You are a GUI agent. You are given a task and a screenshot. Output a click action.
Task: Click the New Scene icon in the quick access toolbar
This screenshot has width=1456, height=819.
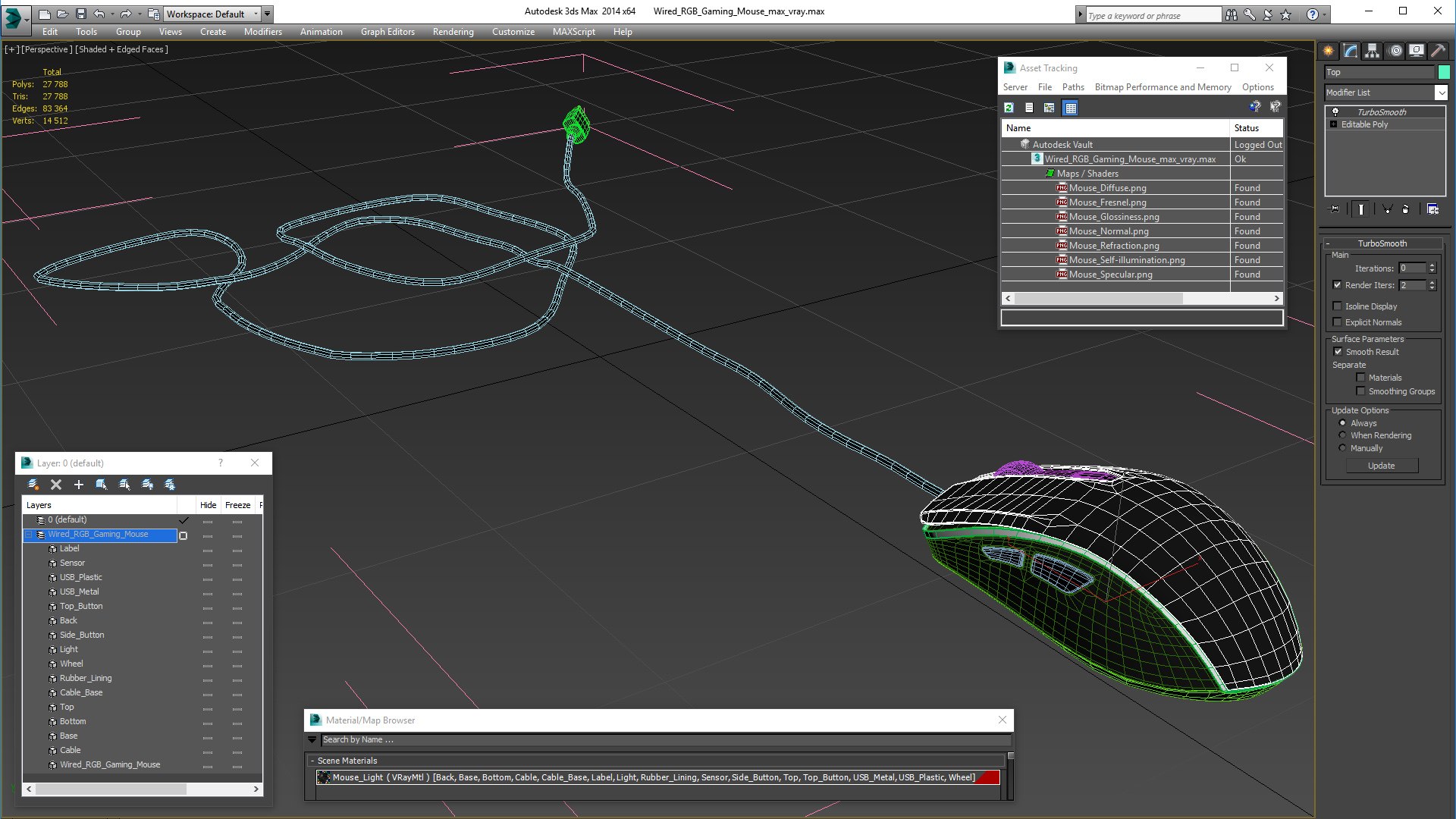pyautogui.click(x=45, y=14)
